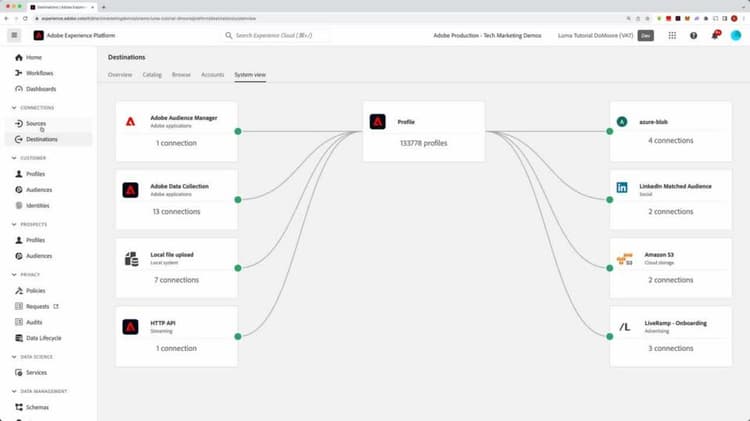The width and height of the screenshot is (750, 421).
Task: Click the Sources icon in sidebar
Action: pyautogui.click(x=19, y=123)
